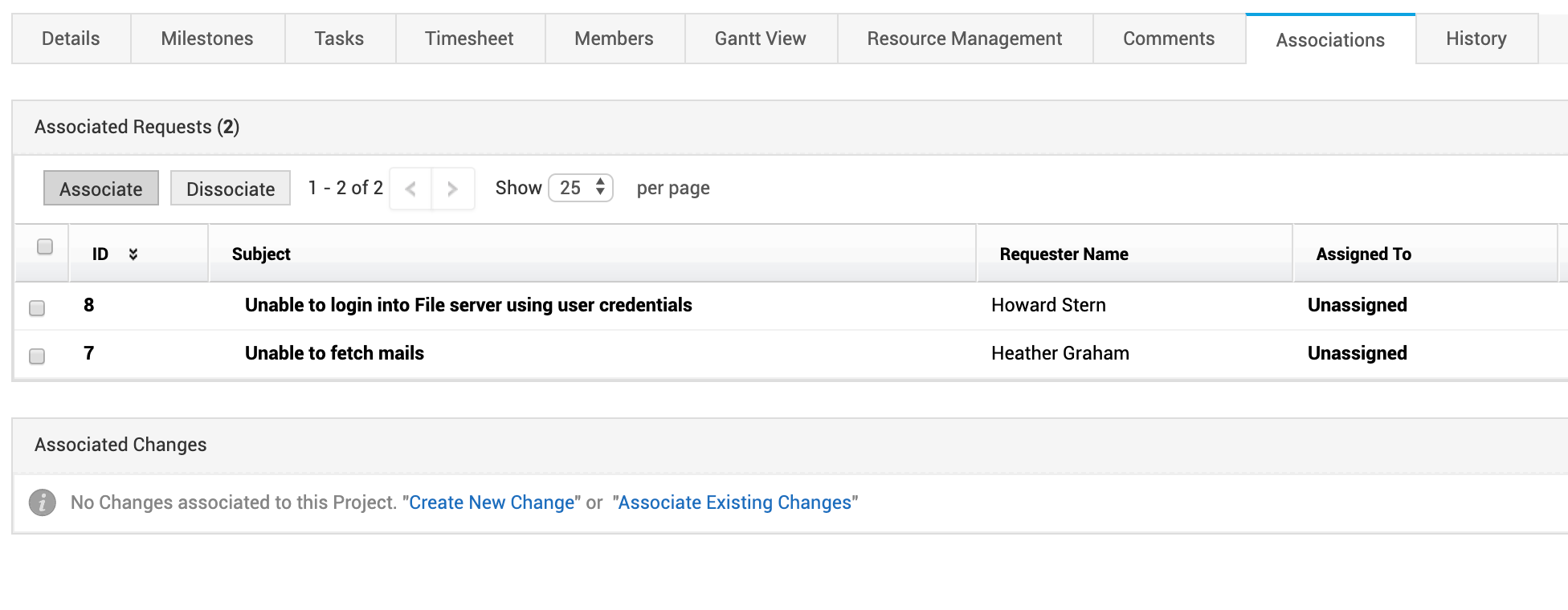Sort by Requester Name column header
The height and width of the screenshot is (610, 1568).
click(x=1064, y=254)
